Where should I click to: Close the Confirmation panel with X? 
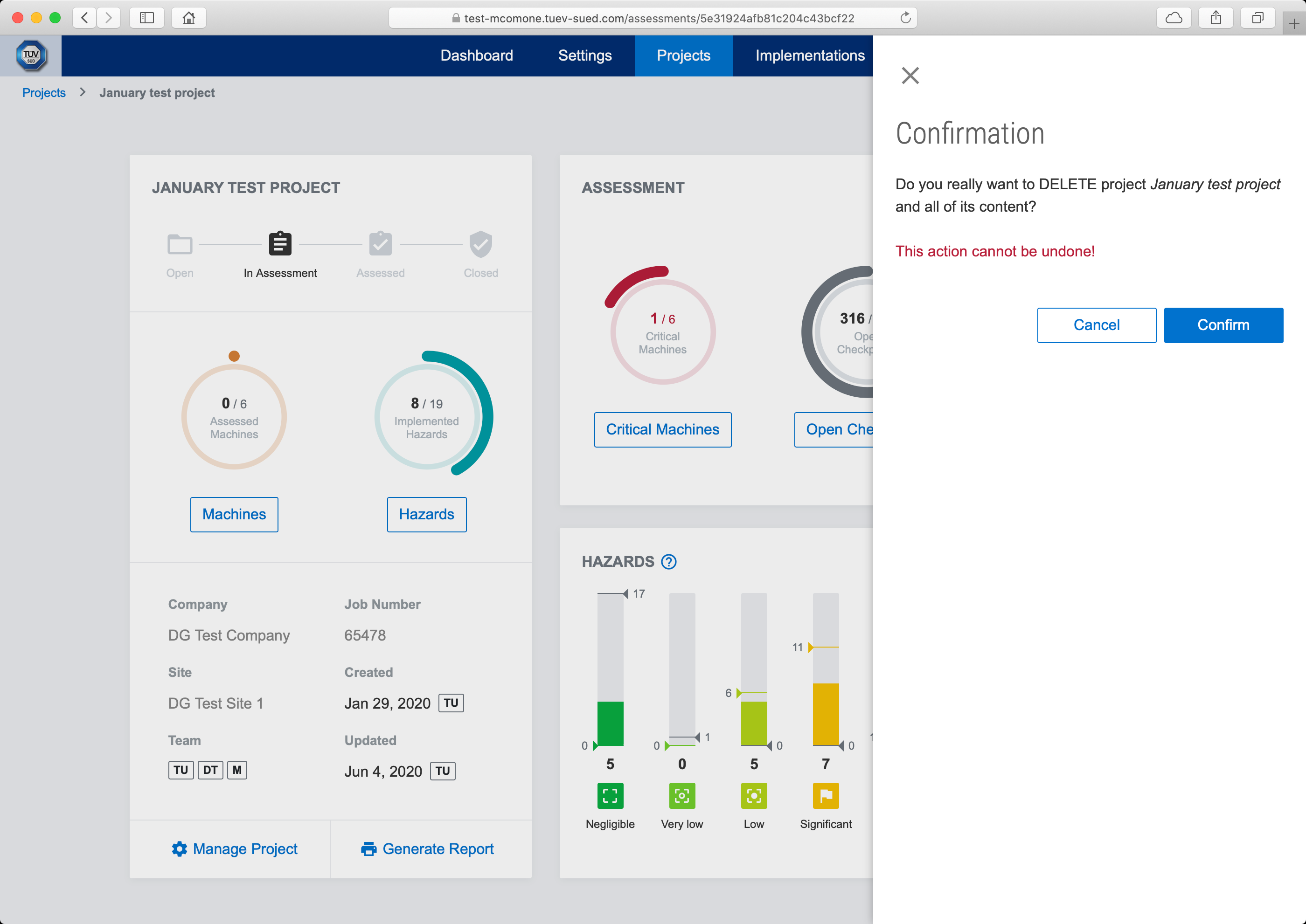910,76
